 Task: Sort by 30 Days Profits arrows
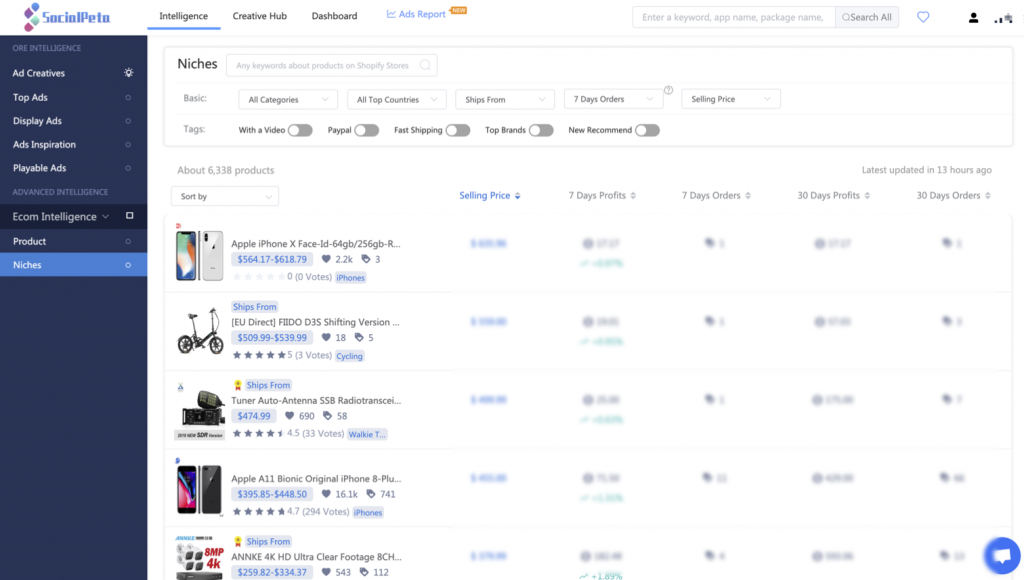pyautogui.click(x=867, y=196)
